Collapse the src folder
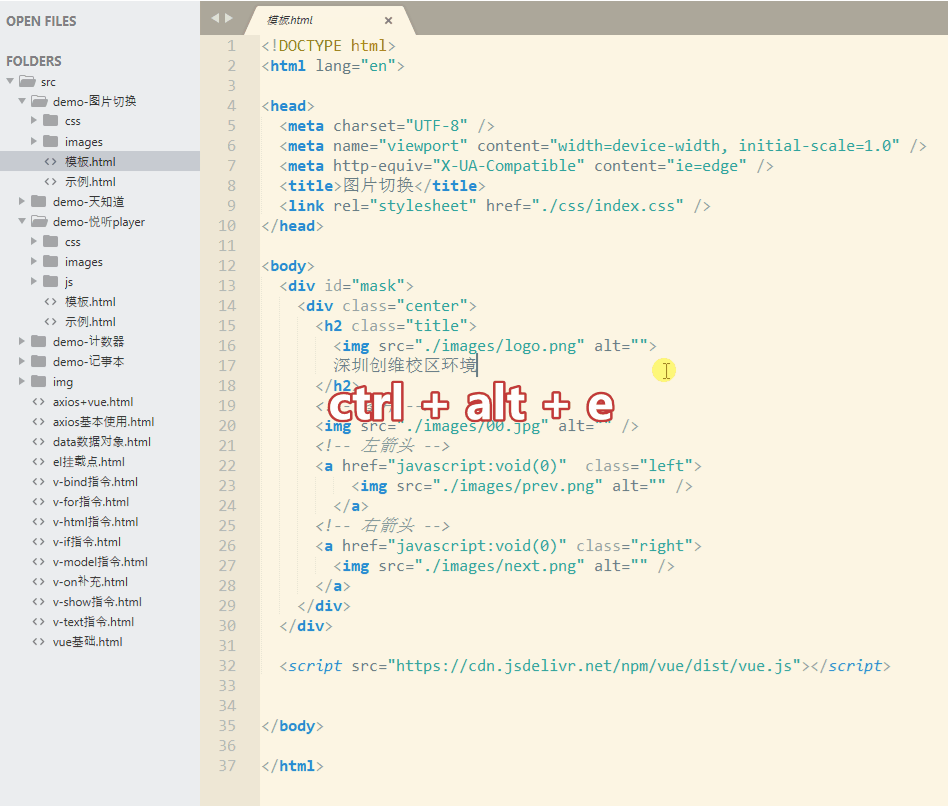Screen dimensions: 948x806 (8, 81)
